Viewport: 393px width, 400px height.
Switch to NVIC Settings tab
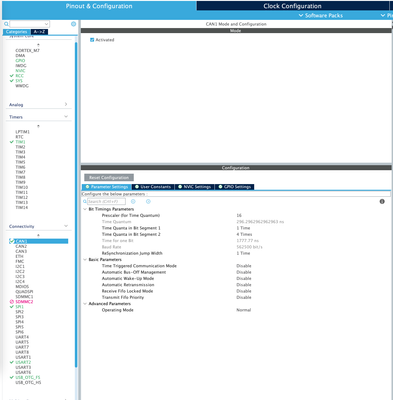pyautogui.click(x=194, y=187)
